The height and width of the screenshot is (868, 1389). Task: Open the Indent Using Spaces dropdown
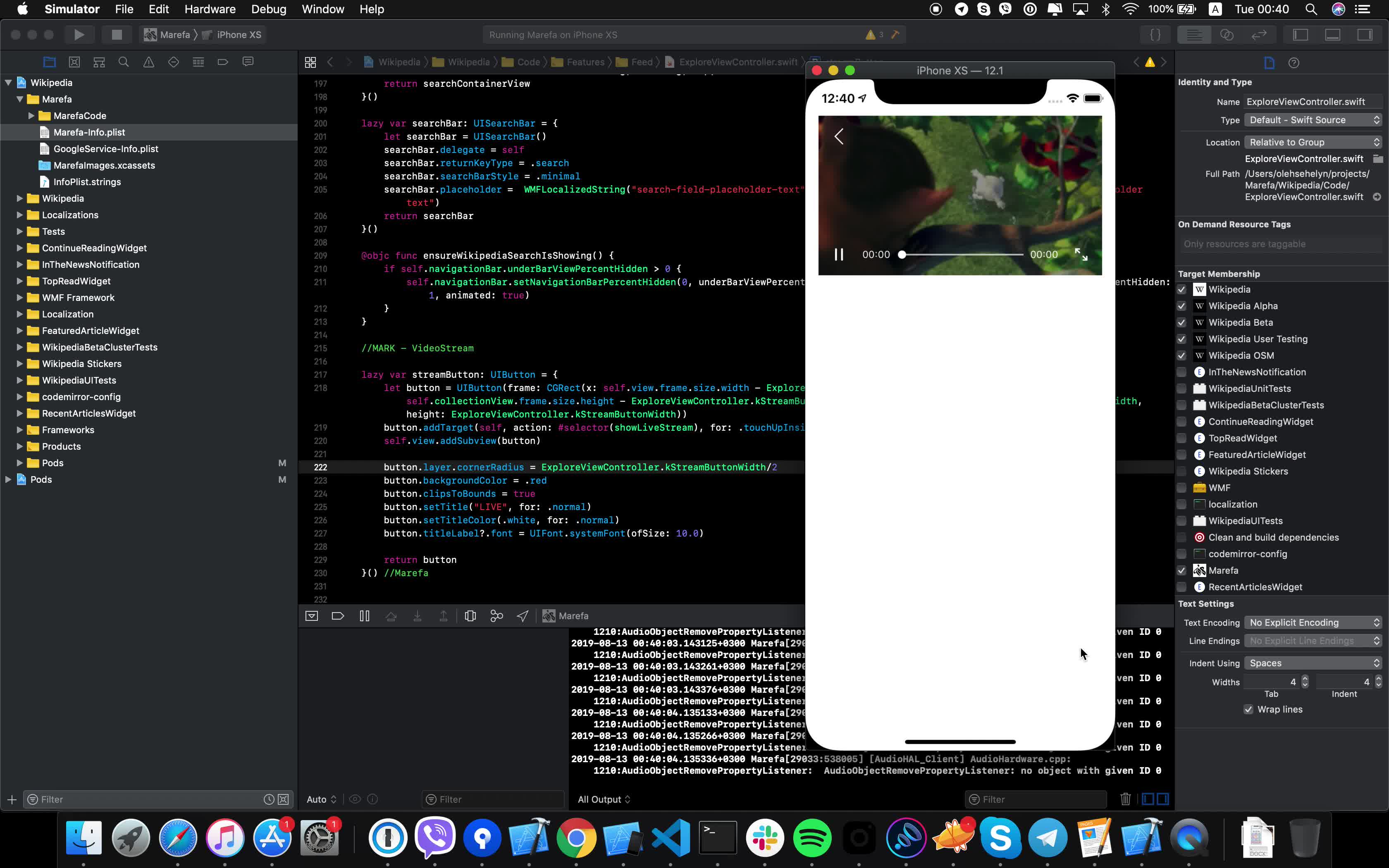[x=1313, y=663]
